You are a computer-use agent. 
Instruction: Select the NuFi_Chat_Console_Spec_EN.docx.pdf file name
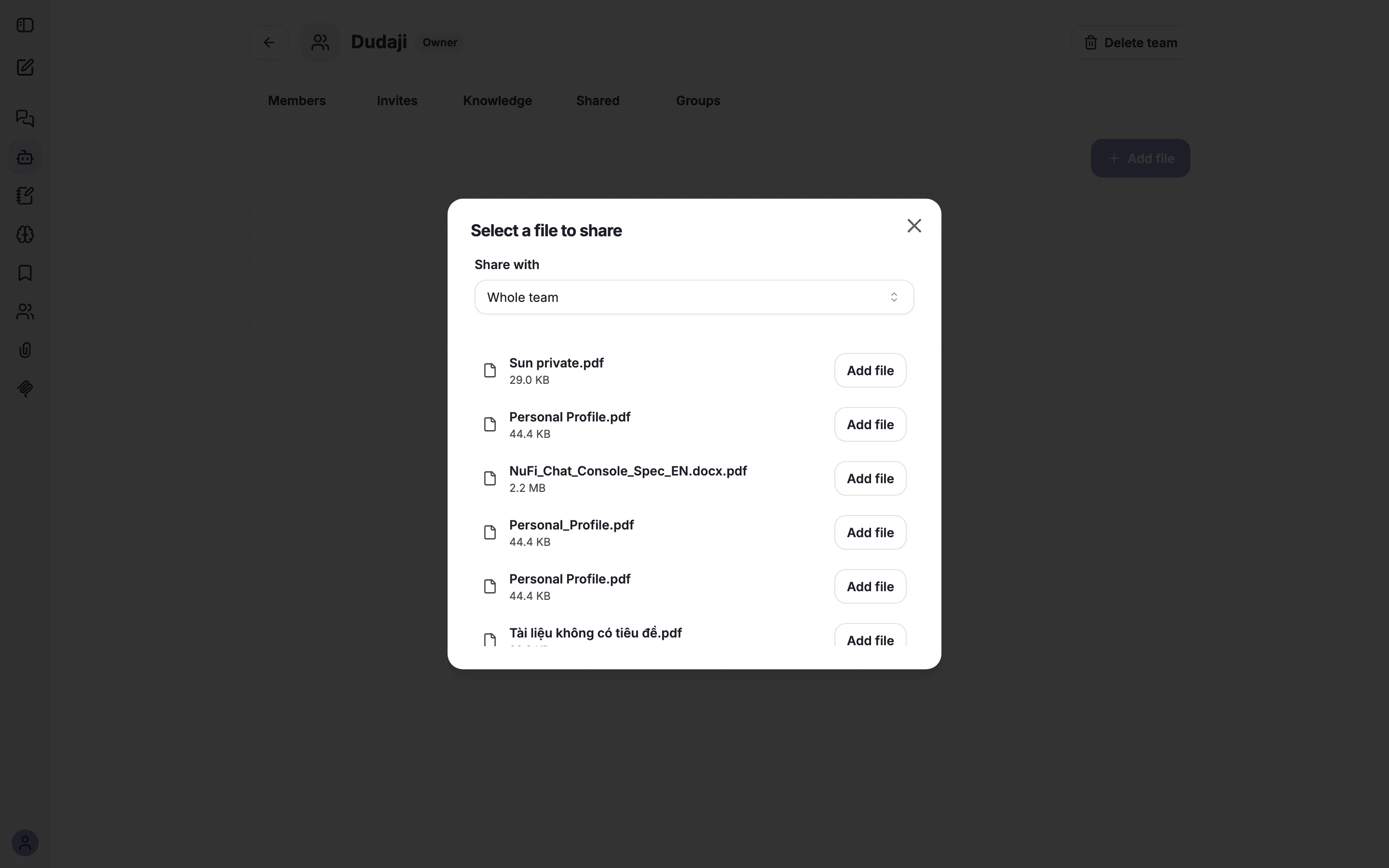[x=628, y=471]
